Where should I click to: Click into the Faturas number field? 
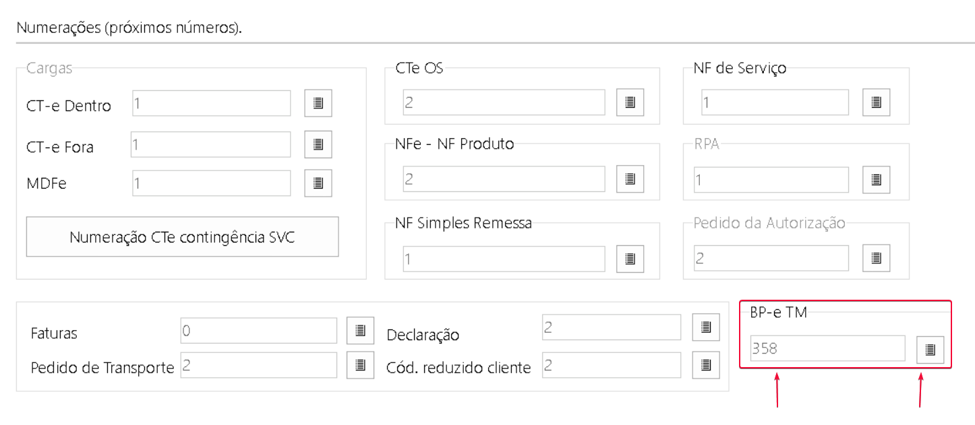(x=259, y=331)
